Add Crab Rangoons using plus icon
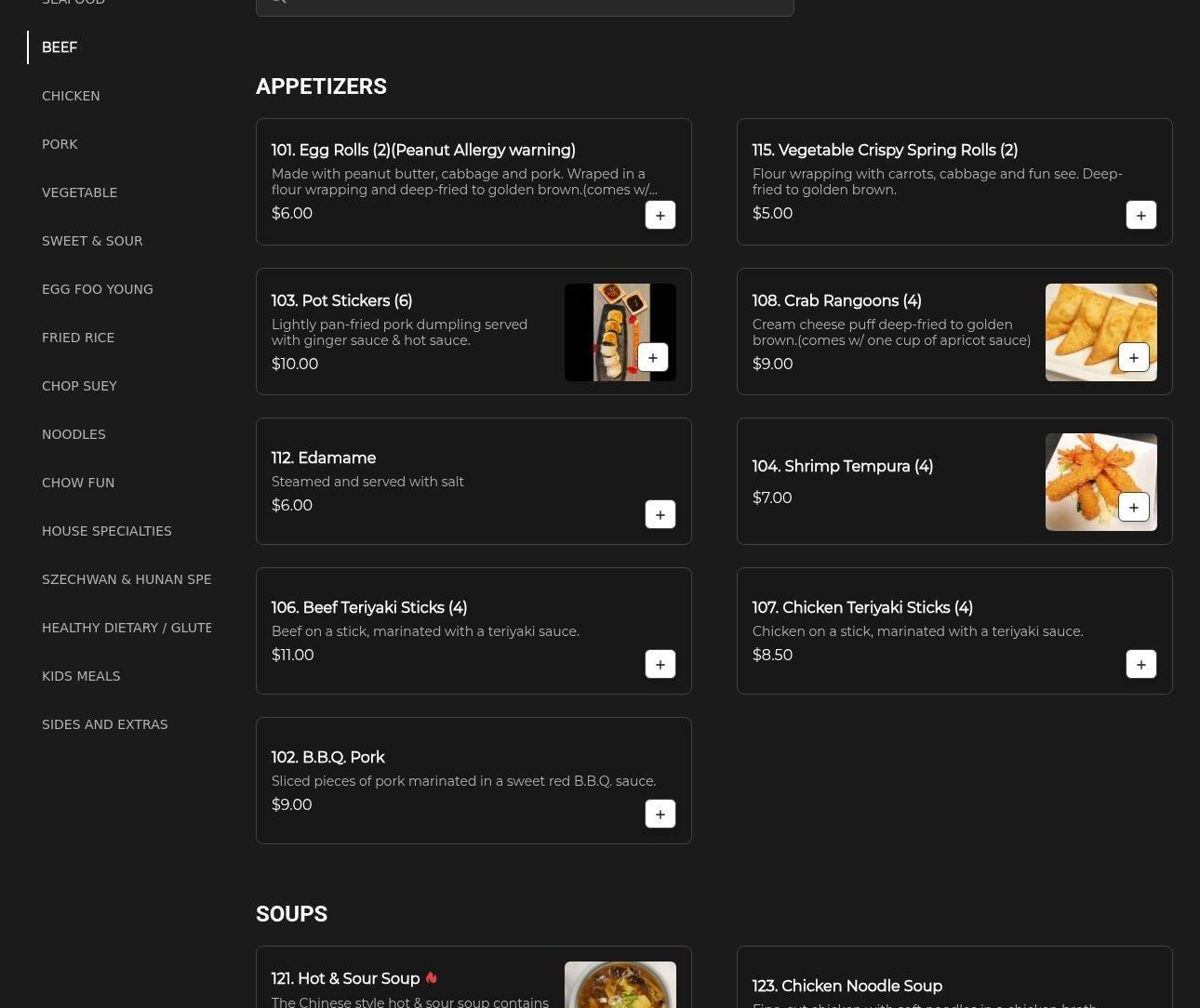The image size is (1200, 1008). (x=1133, y=357)
